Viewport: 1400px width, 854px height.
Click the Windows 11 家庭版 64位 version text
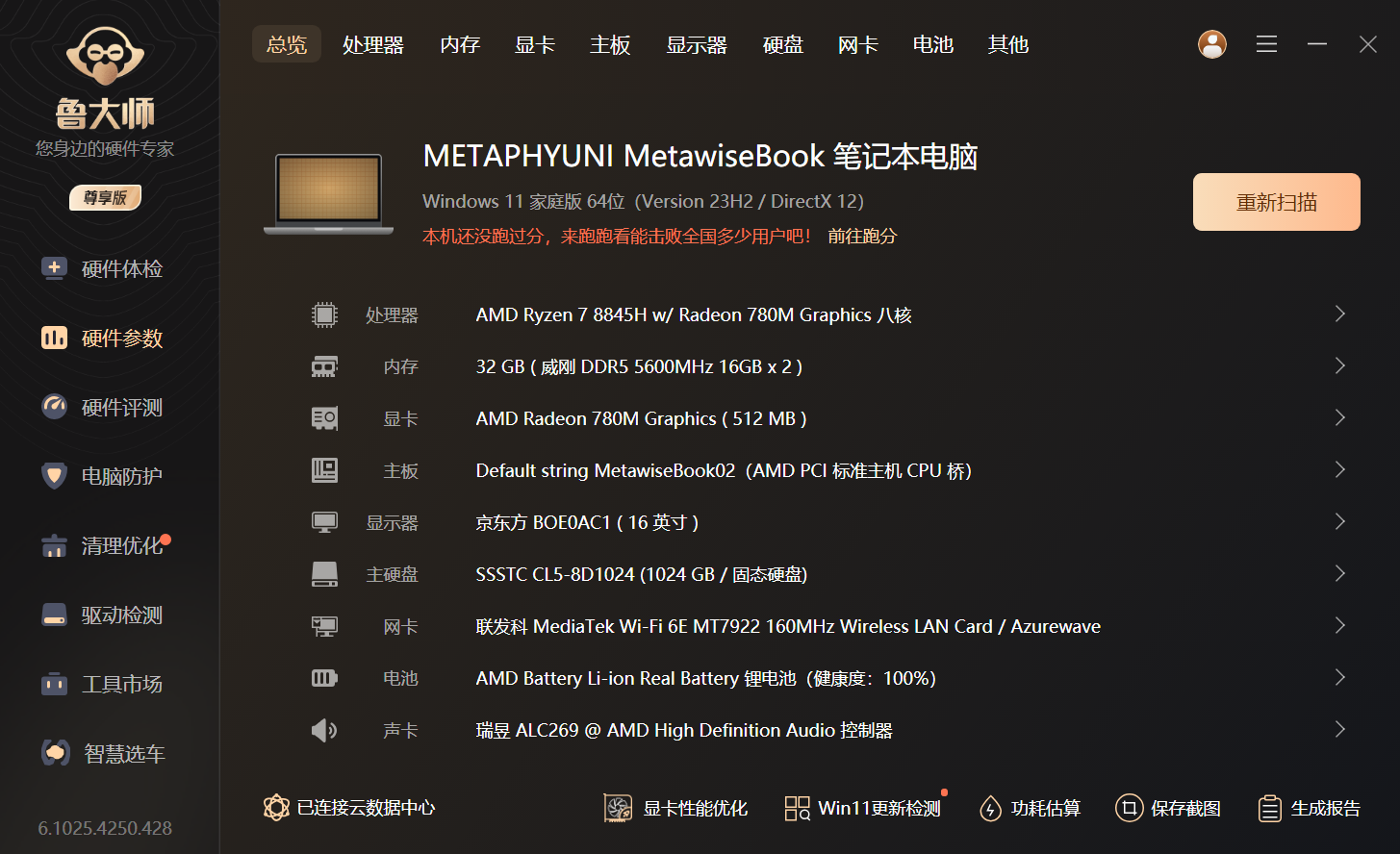[644, 201]
